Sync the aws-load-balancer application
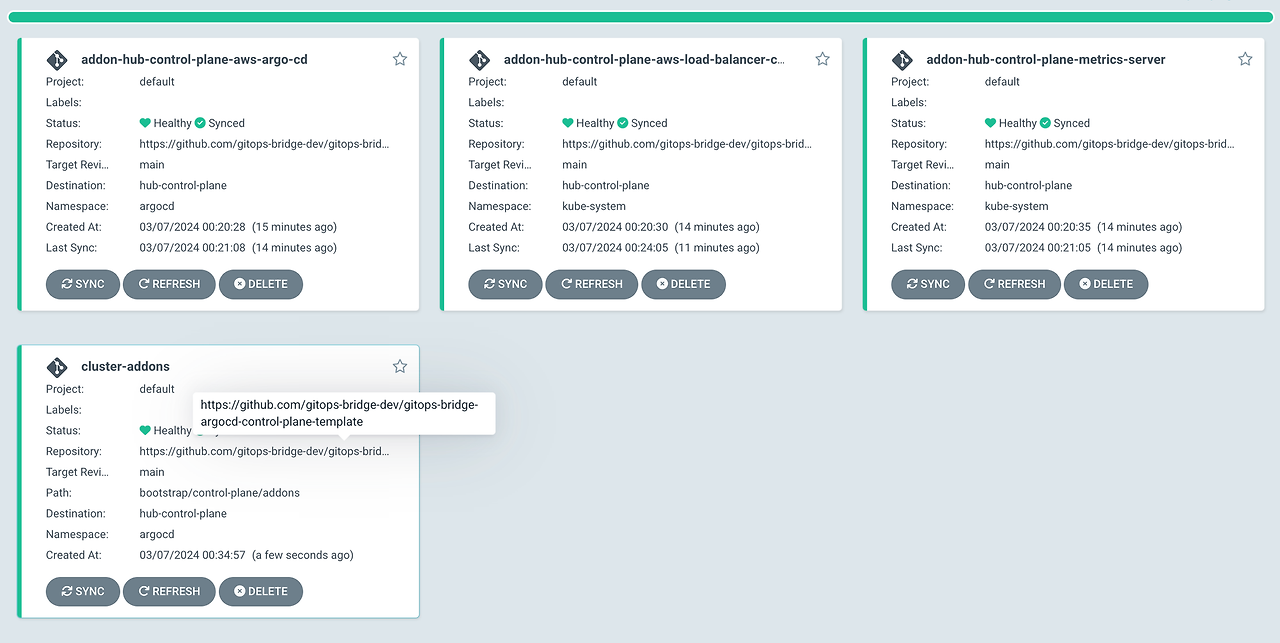 point(505,284)
